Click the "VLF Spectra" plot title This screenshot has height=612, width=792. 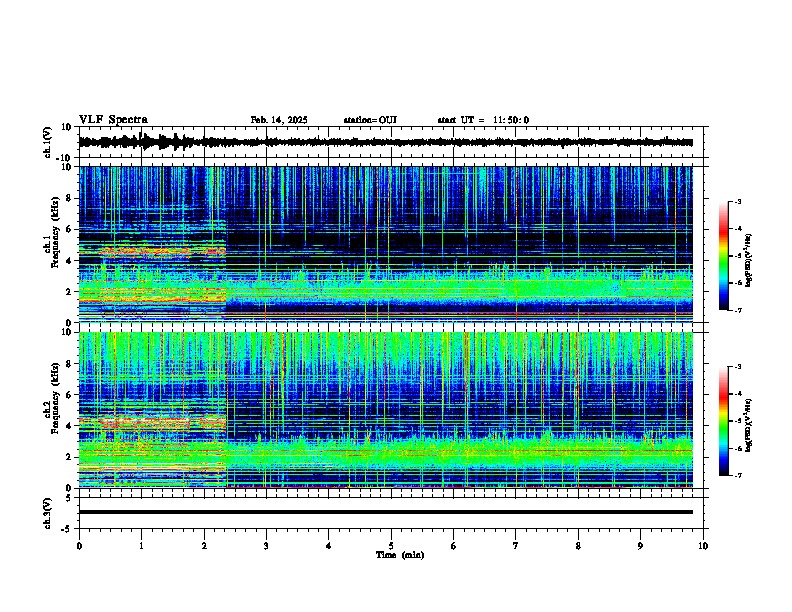coord(113,120)
